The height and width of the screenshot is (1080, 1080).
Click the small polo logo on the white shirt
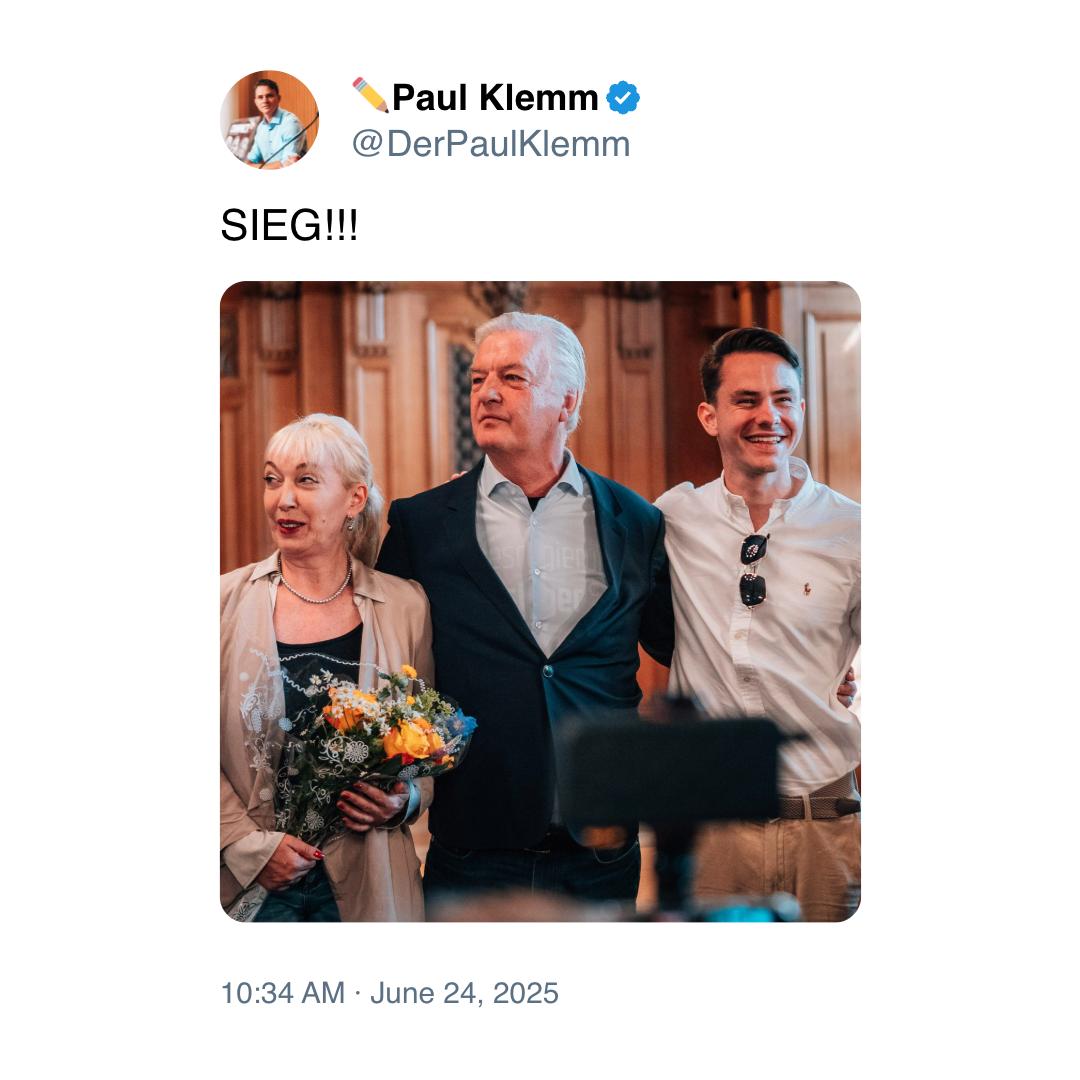(x=806, y=589)
